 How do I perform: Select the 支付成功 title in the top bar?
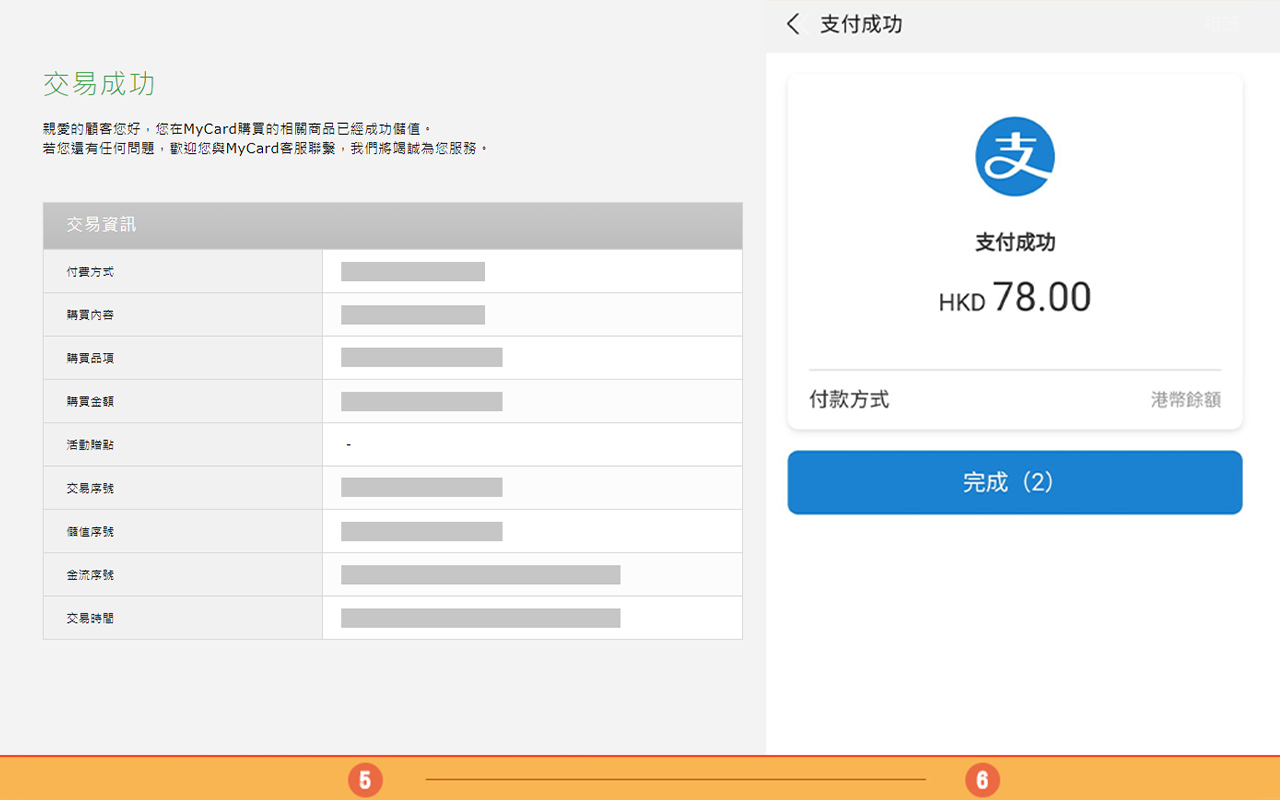click(x=861, y=24)
